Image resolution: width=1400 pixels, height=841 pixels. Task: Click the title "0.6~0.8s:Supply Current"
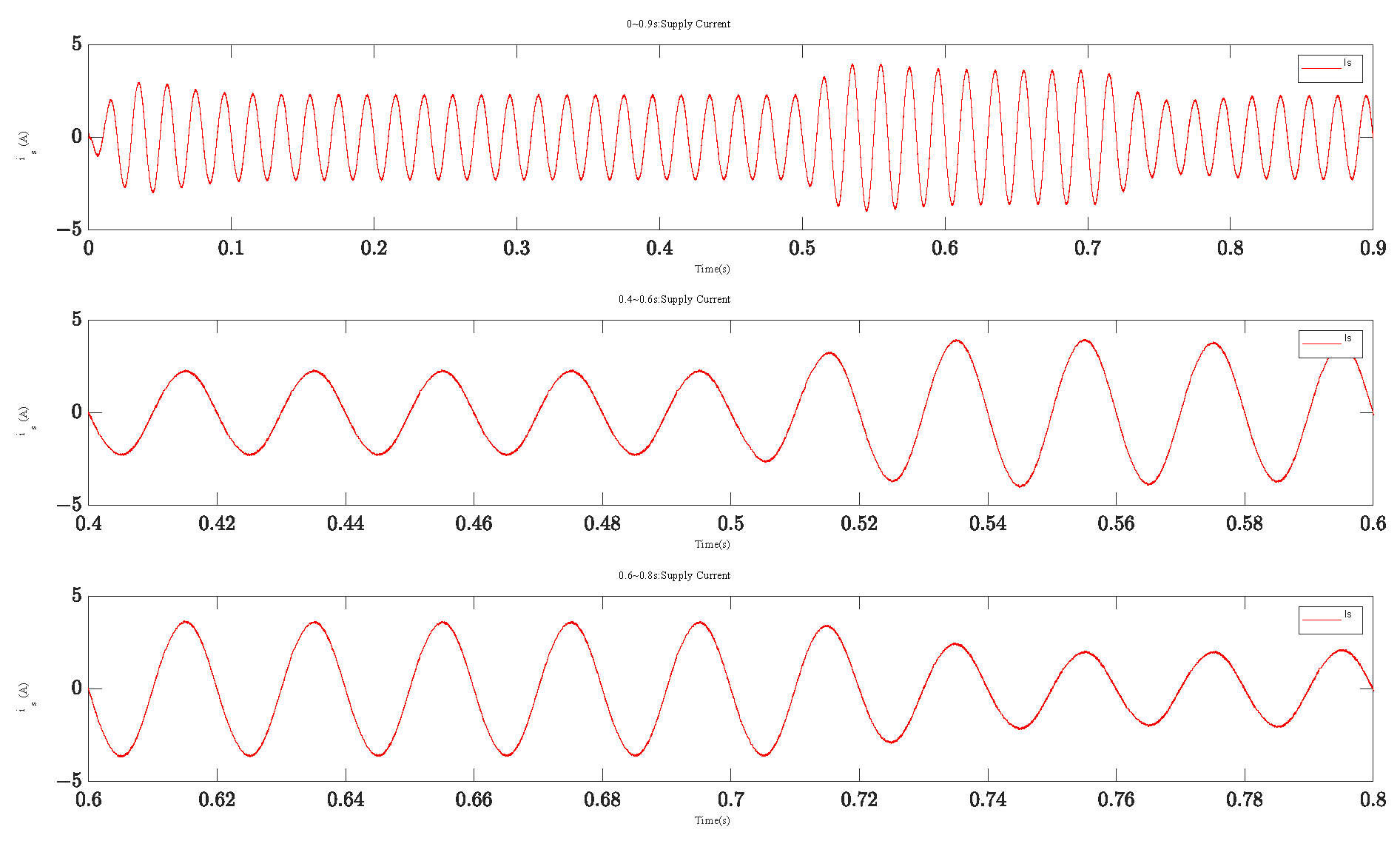click(674, 575)
